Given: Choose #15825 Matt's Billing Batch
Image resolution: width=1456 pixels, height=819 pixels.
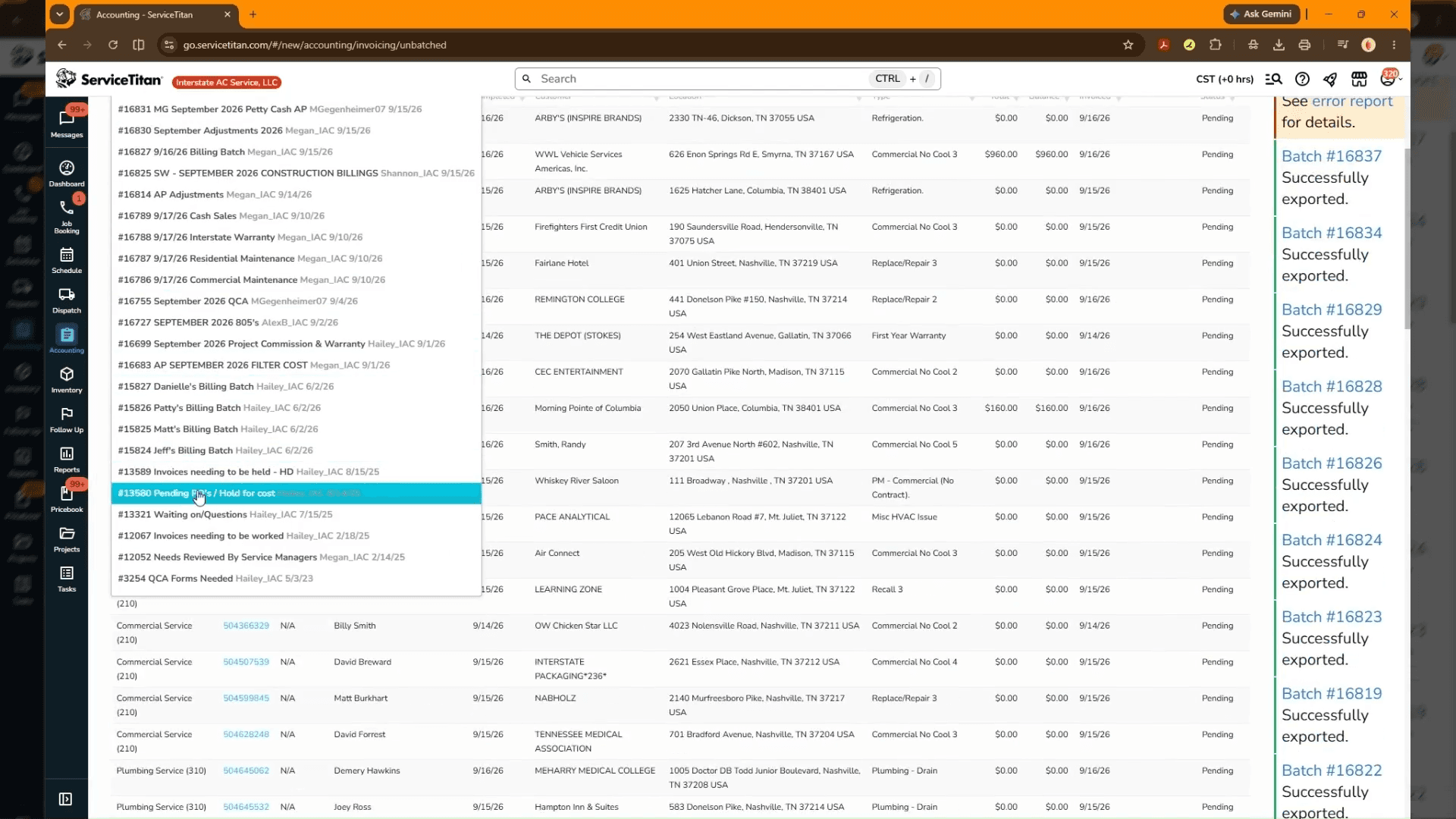Looking at the screenshot, I should tap(296, 428).
